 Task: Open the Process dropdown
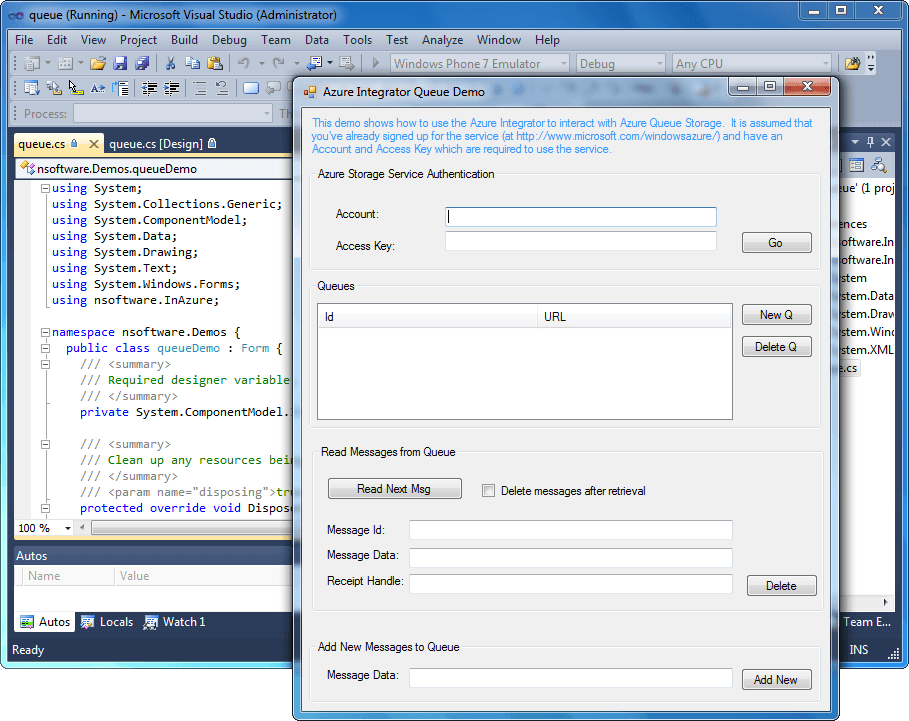[x=267, y=114]
